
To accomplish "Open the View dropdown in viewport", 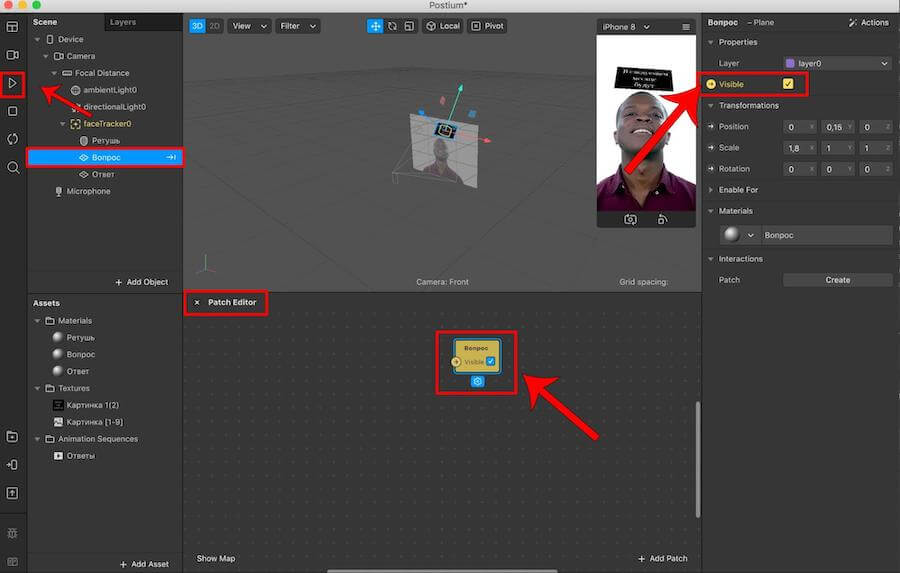I will click(245, 26).
